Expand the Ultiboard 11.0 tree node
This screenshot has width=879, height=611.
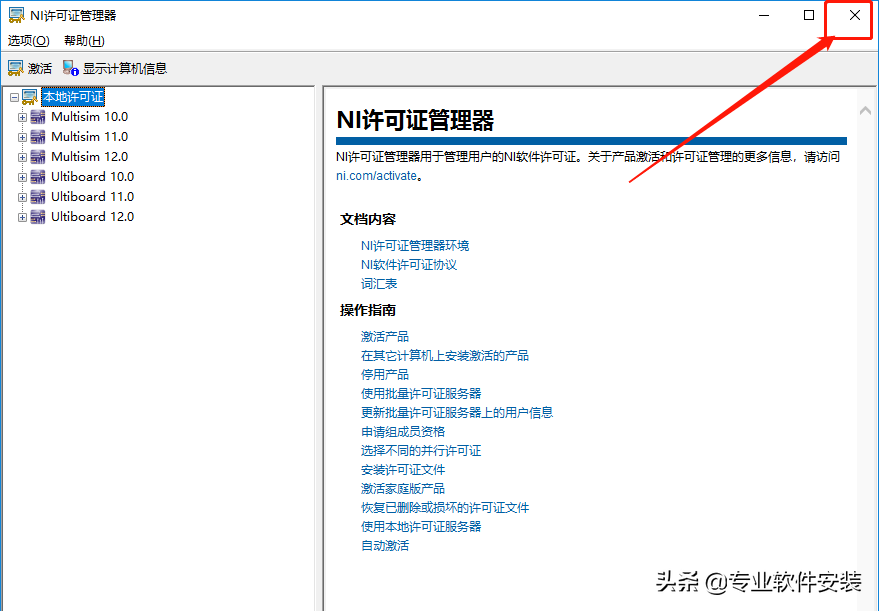click(22, 196)
